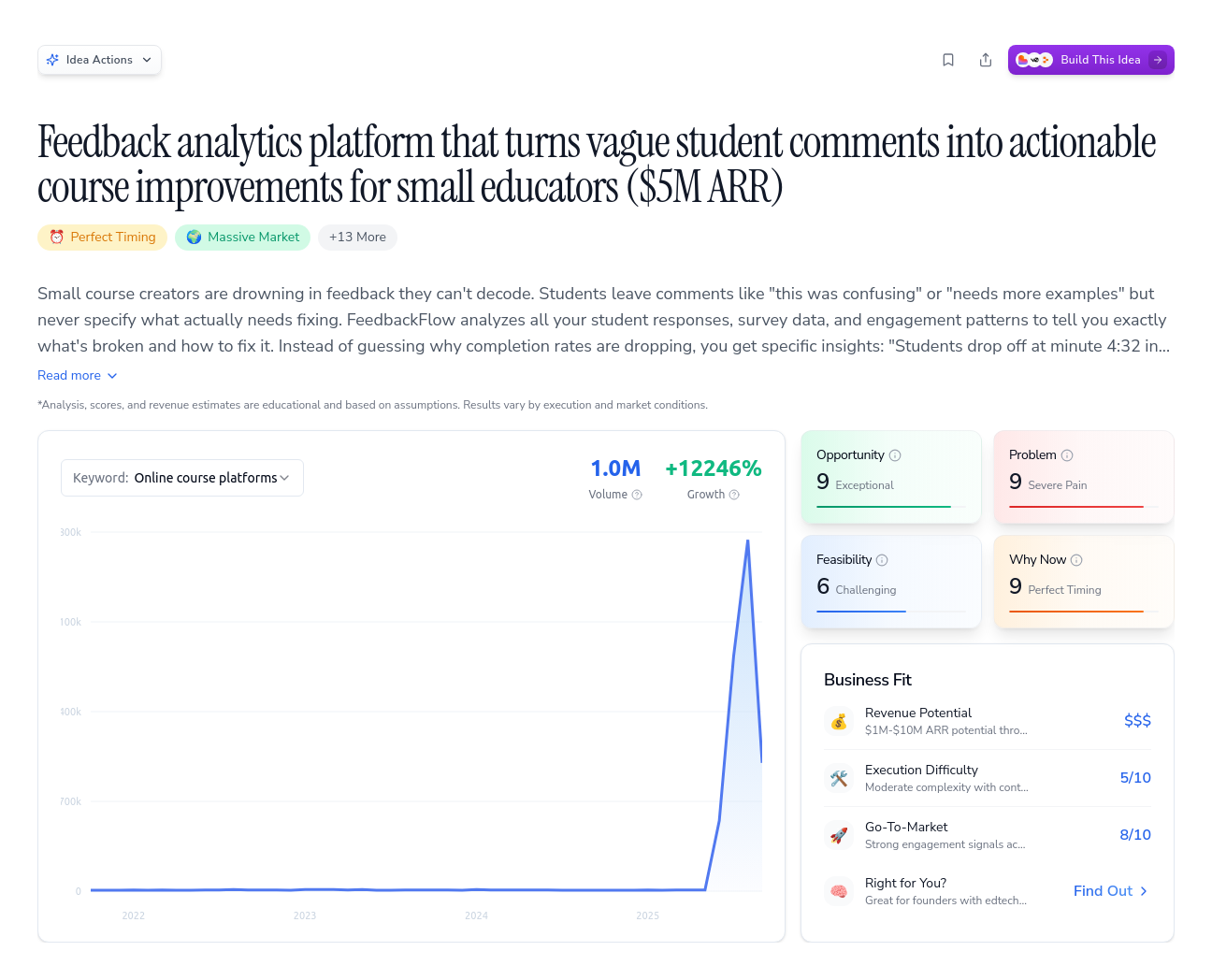Click the rocket icon next to Go-To-Market
Image resolution: width=1212 pixels, height=980 pixels.
(x=839, y=835)
